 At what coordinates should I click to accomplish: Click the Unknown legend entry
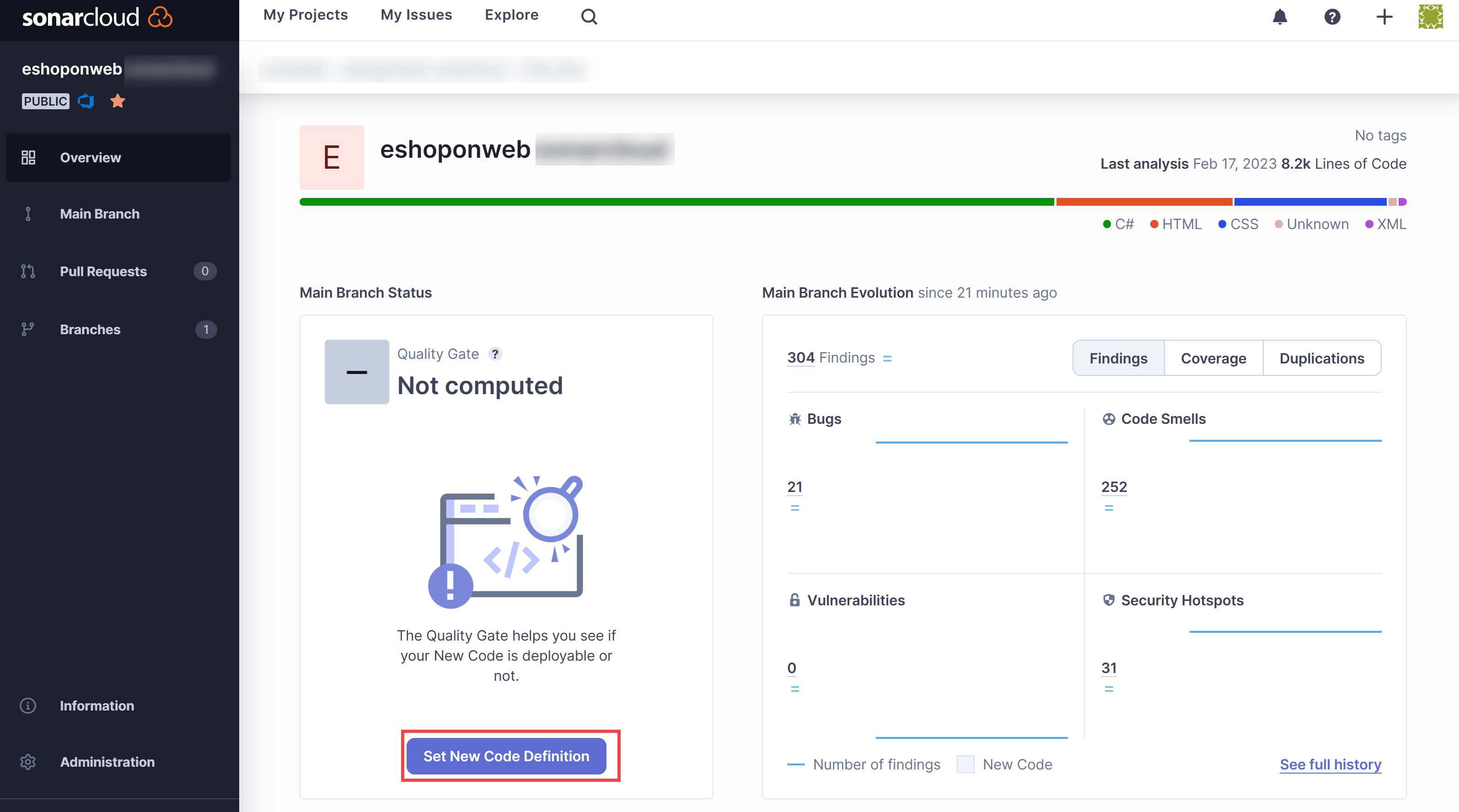pos(1311,224)
